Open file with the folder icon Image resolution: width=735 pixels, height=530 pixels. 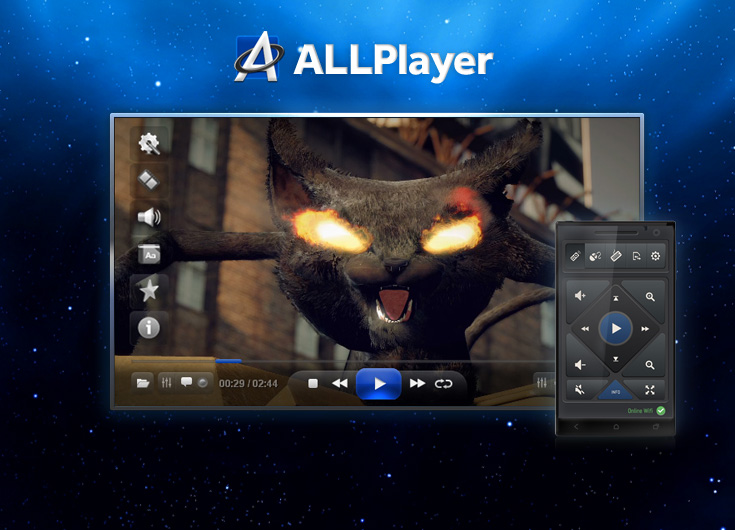click(143, 383)
